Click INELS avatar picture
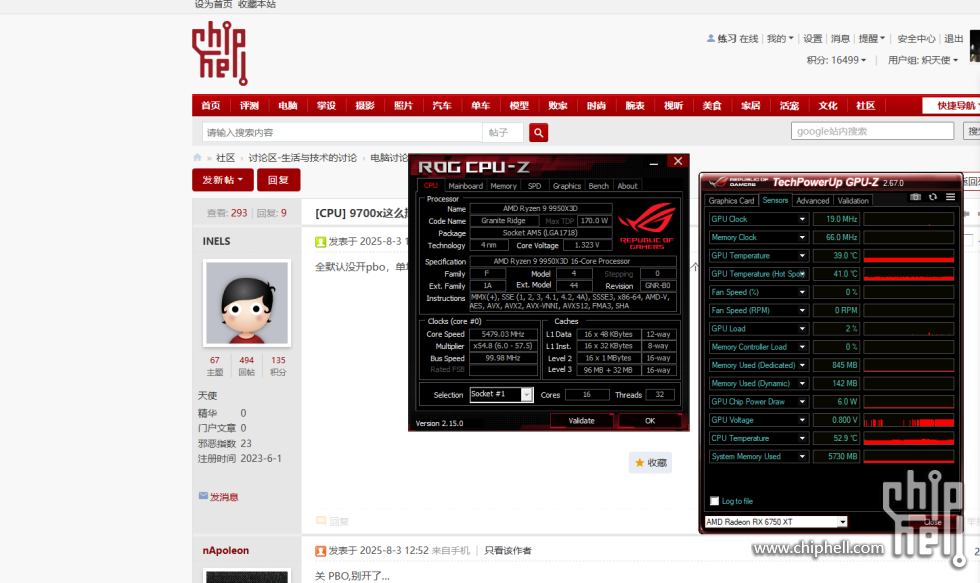Image resolution: width=980 pixels, height=583 pixels. coord(247,303)
